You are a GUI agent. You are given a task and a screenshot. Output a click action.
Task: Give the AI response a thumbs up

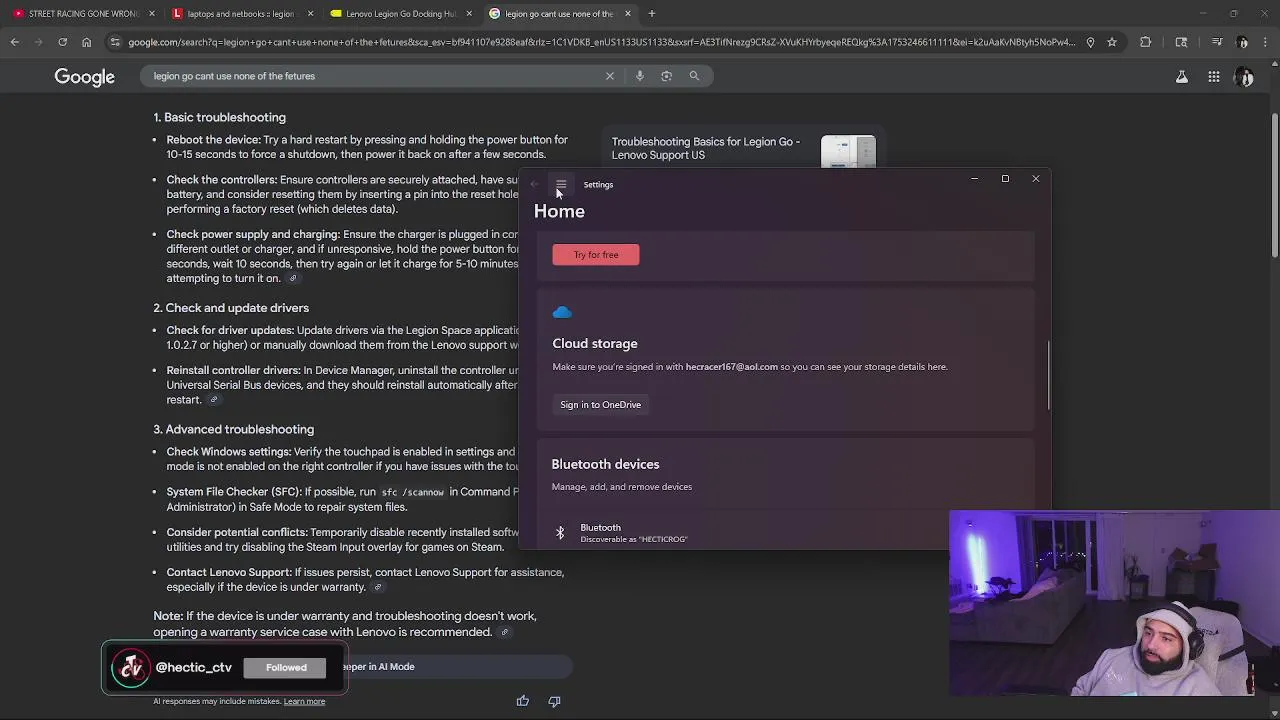(x=523, y=701)
